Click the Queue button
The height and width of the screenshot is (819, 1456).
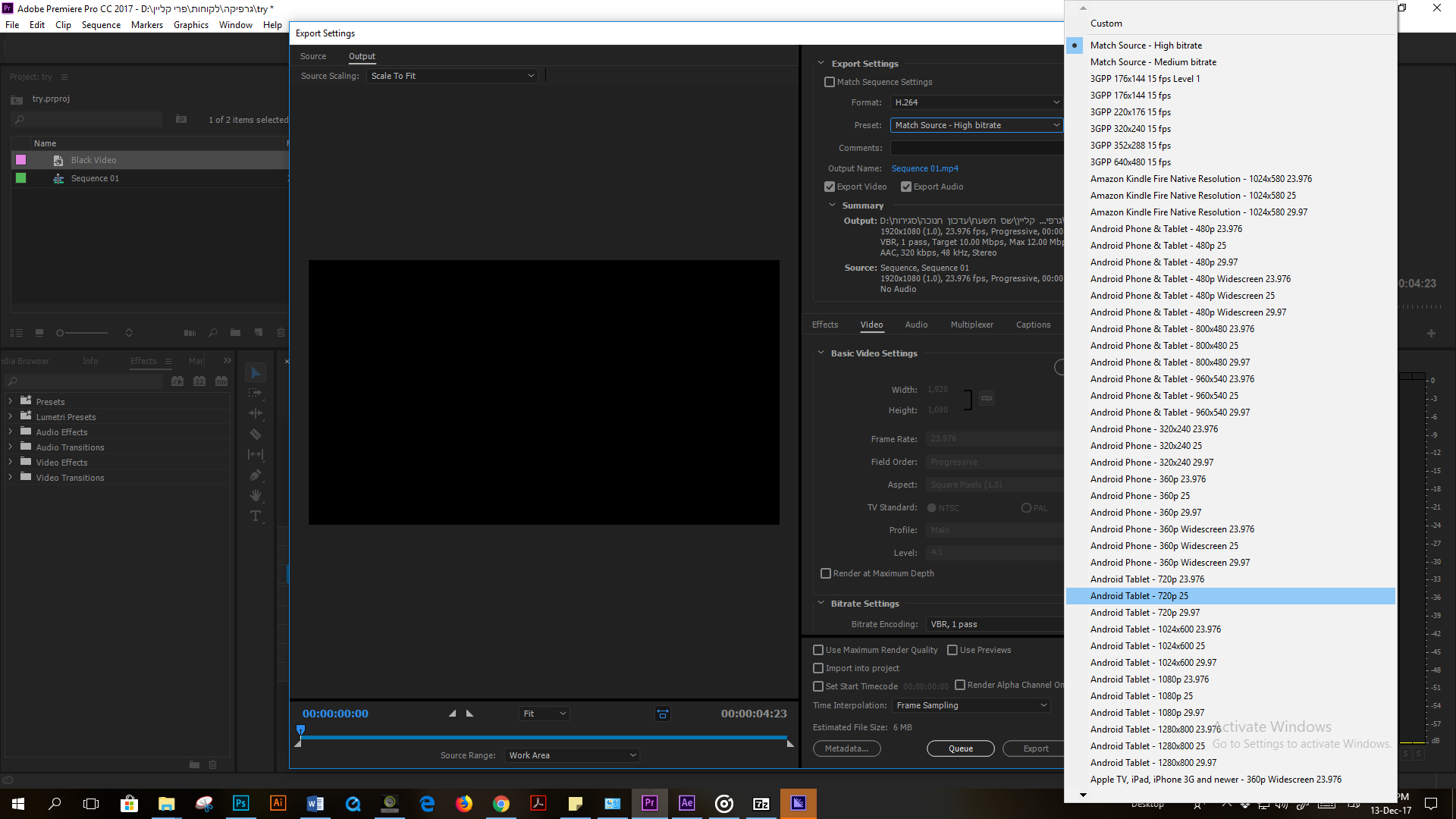(x=960, y=748)
